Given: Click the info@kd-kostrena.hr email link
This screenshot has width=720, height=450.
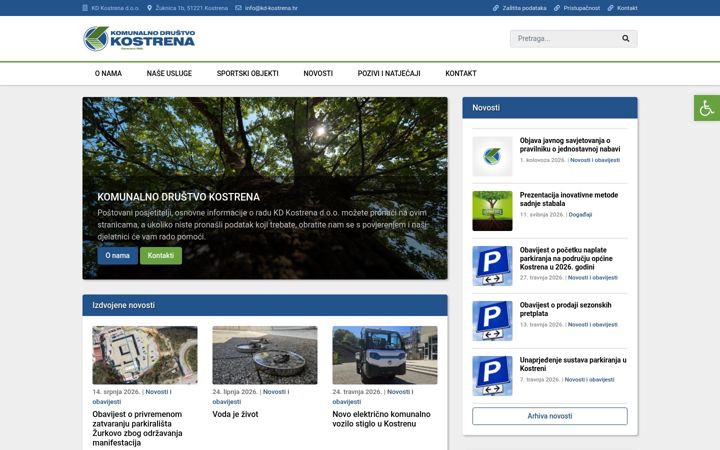Looking at the screenshot, I should (x=271, y=8).
